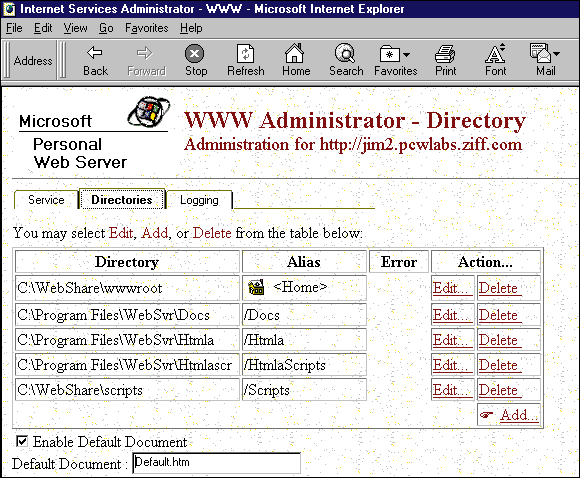Open the File menu
Screen dimensions: 580x478
(14, 28)
